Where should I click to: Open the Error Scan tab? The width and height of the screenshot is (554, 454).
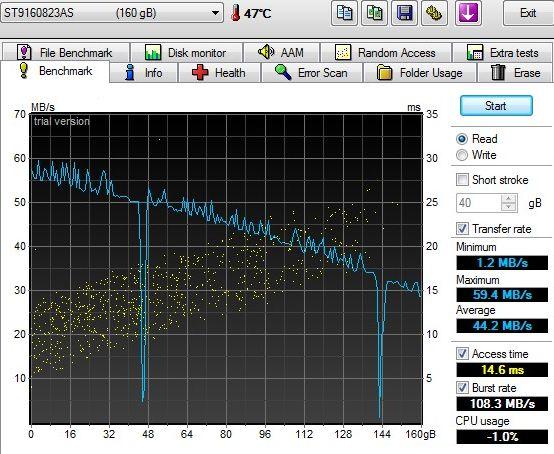pyautogui.click(x=312, y=72)
